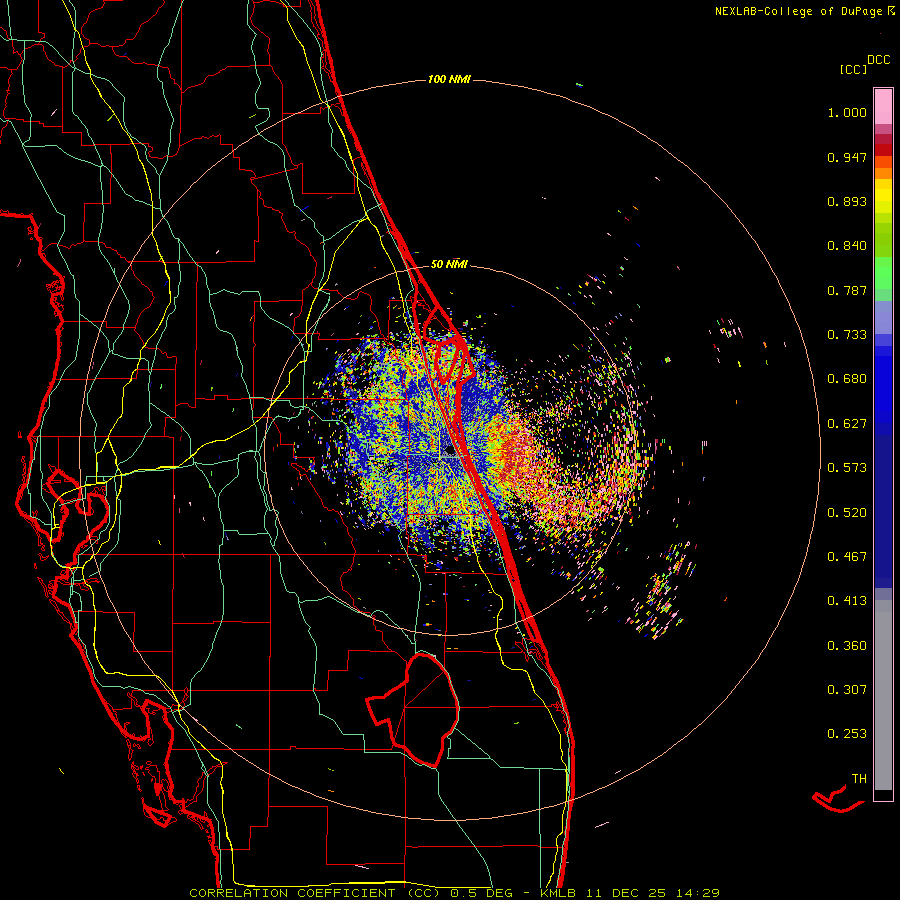Screen dimensions: 900x900
Task: Click the KMLB radar site marker on map
Action: pos(449,451)
